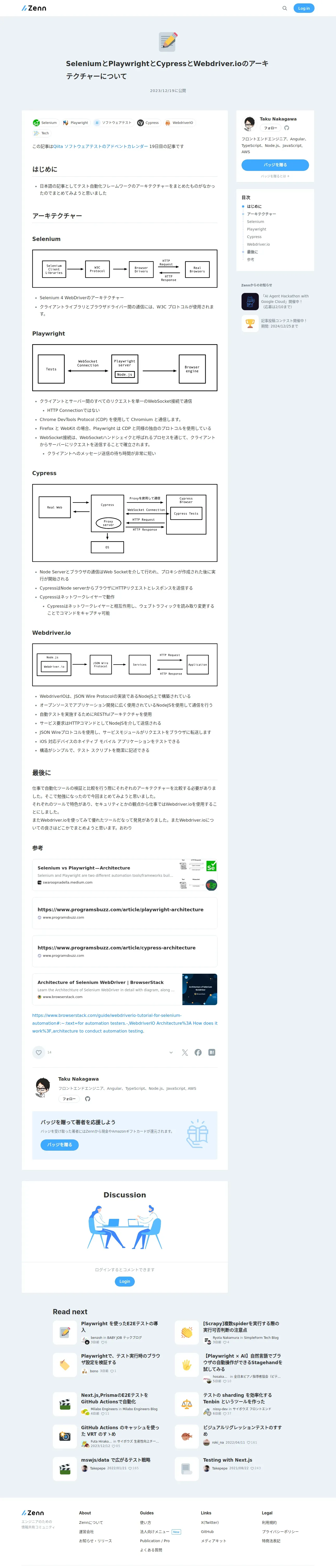Click the sidebar author avatar of Taku Nakagawa
Screen dimensions: 336x1568
point(249,124)
